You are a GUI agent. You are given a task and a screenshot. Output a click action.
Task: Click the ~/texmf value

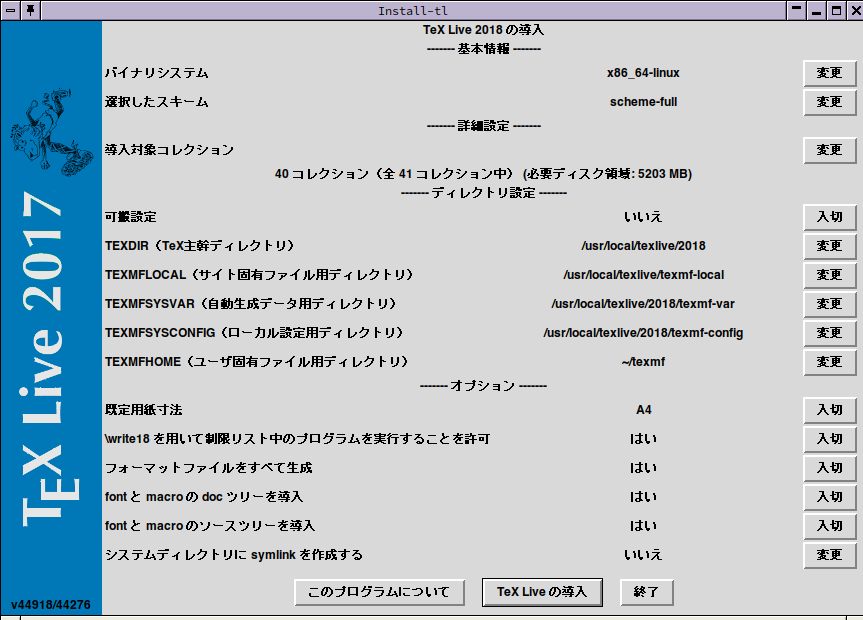pyautogui.click(x=643, y=362)
